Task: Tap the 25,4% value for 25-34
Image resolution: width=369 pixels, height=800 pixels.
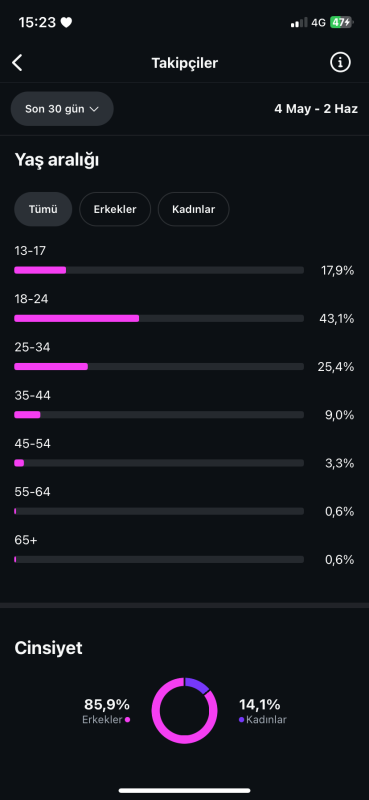Action: coord(336,367)
